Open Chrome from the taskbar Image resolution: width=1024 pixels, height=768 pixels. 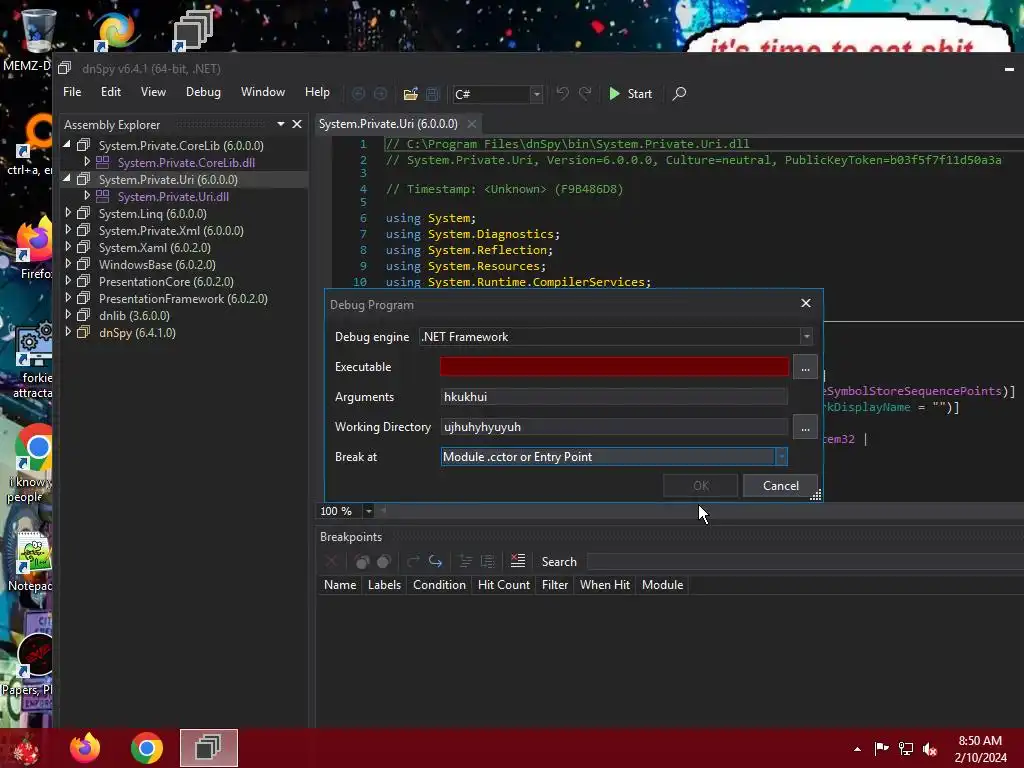(x=146, y=748)
